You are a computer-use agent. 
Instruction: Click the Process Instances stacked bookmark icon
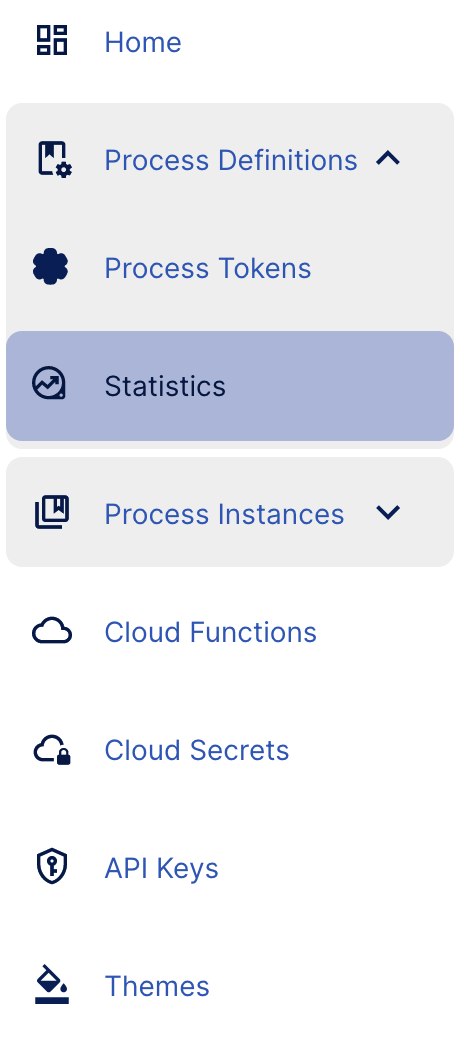(52, 512)
